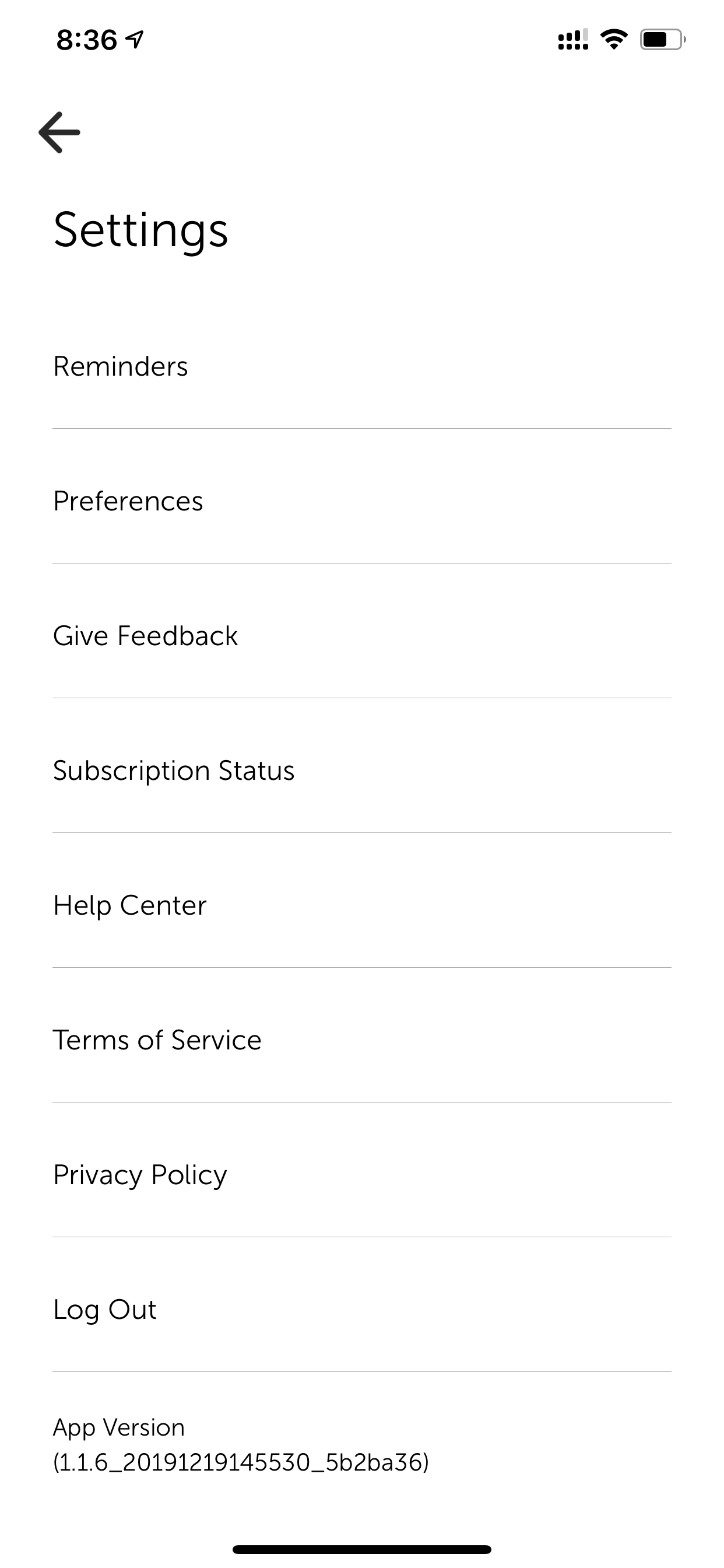Tap the Wi-Fi status icon
The image size is (724, 1568).
click(x=613, y=40)
